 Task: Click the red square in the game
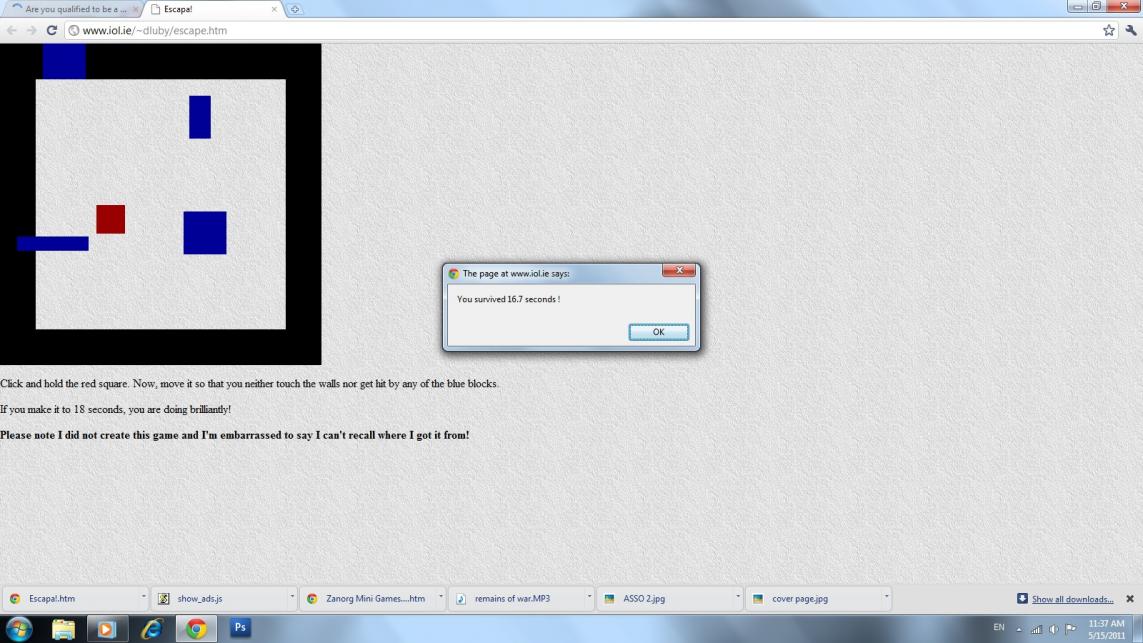111,219
